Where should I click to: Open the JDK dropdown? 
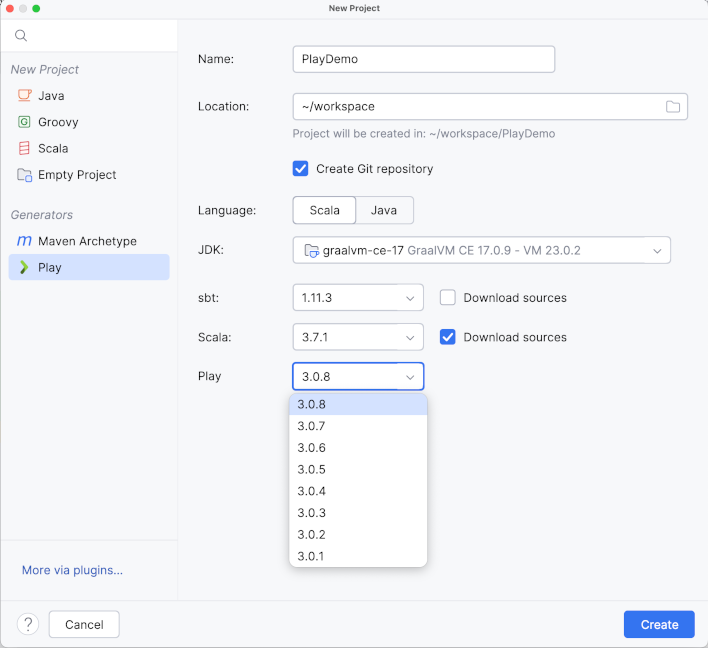pyautogui.click(x=481, y=250)
